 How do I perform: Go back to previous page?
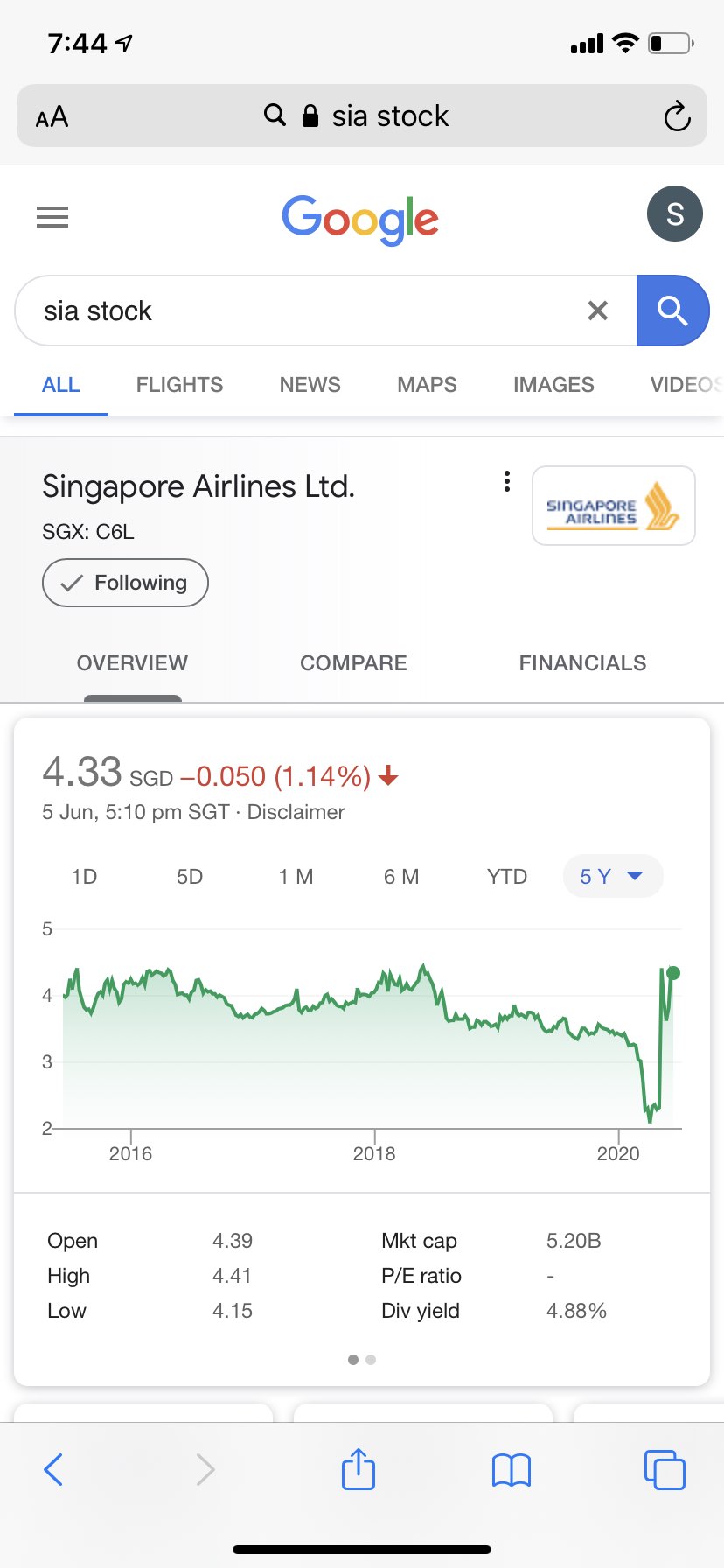coord(53,1470)
